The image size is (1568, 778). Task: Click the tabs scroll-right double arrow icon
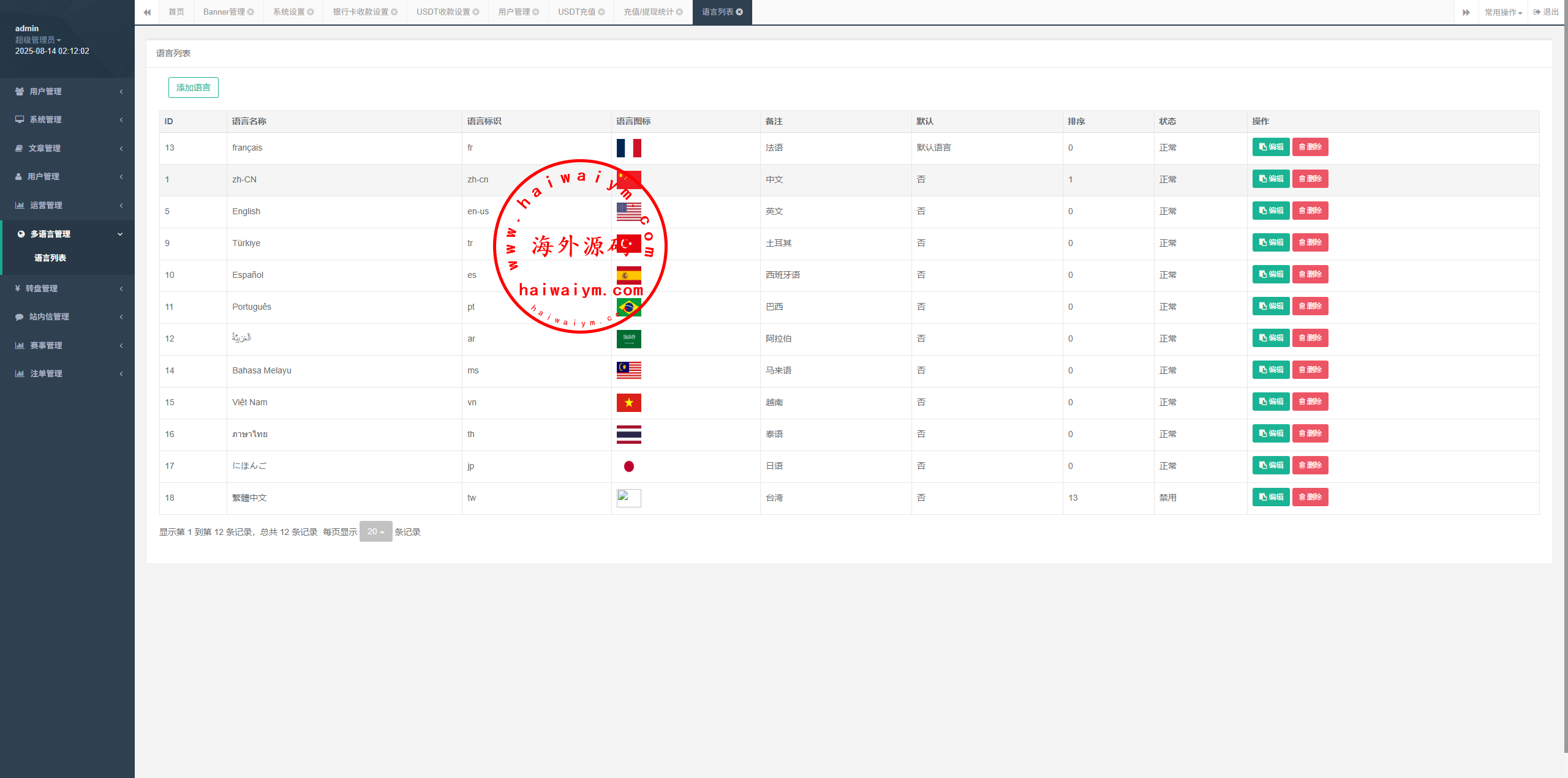[x=1466, y=12]
